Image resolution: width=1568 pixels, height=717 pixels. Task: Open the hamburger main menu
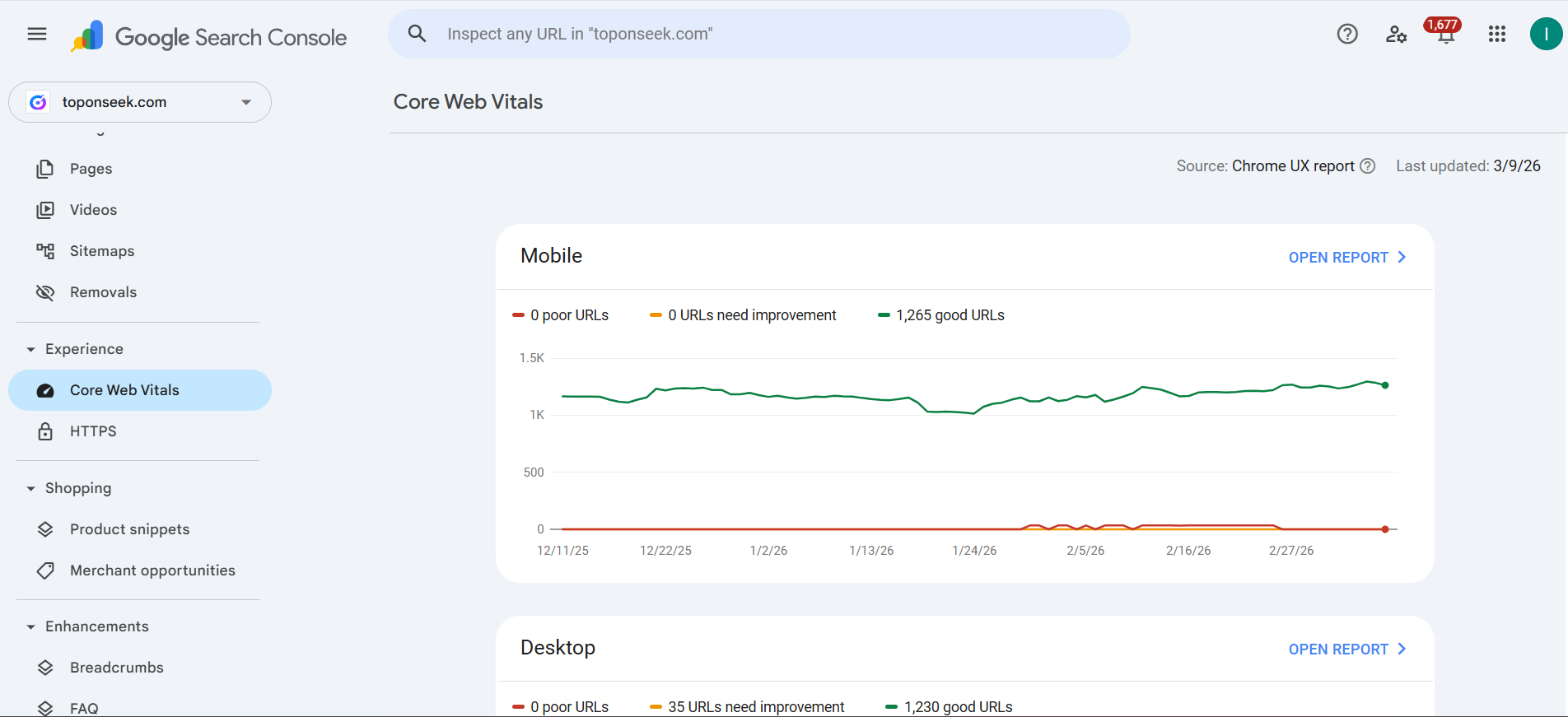37,34
